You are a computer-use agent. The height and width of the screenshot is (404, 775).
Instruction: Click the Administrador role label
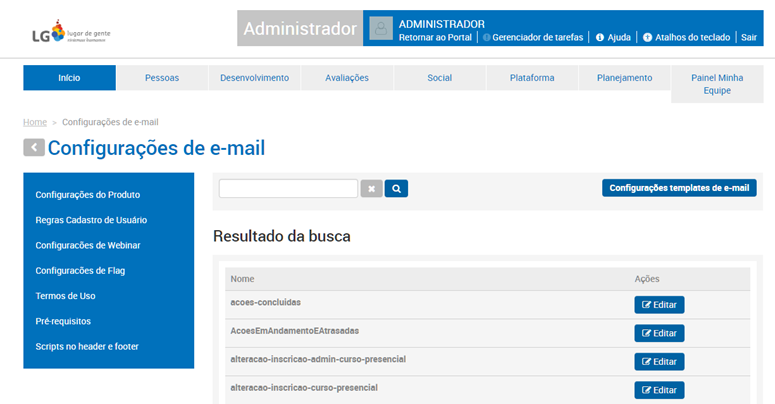(x=300, y=28)
